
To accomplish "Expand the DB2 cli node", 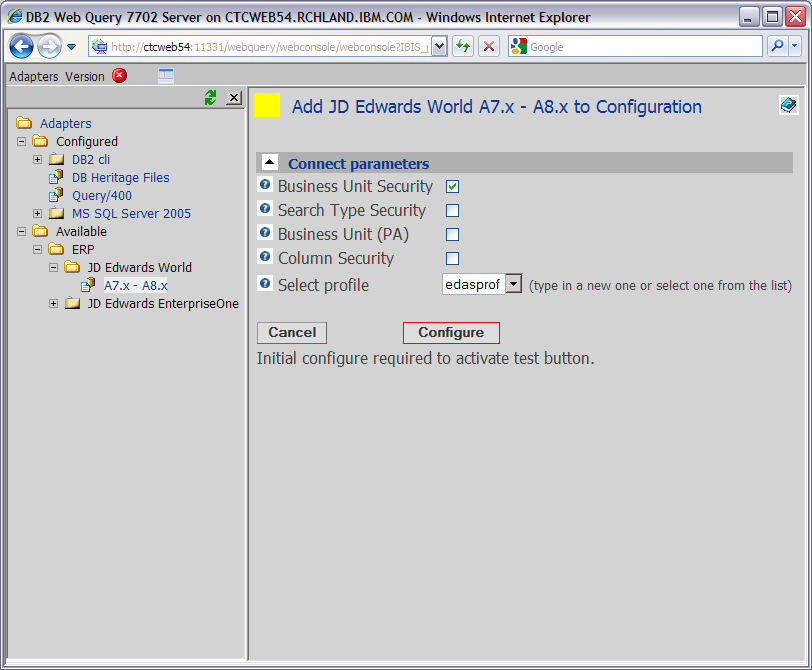I will click(37, 159).
